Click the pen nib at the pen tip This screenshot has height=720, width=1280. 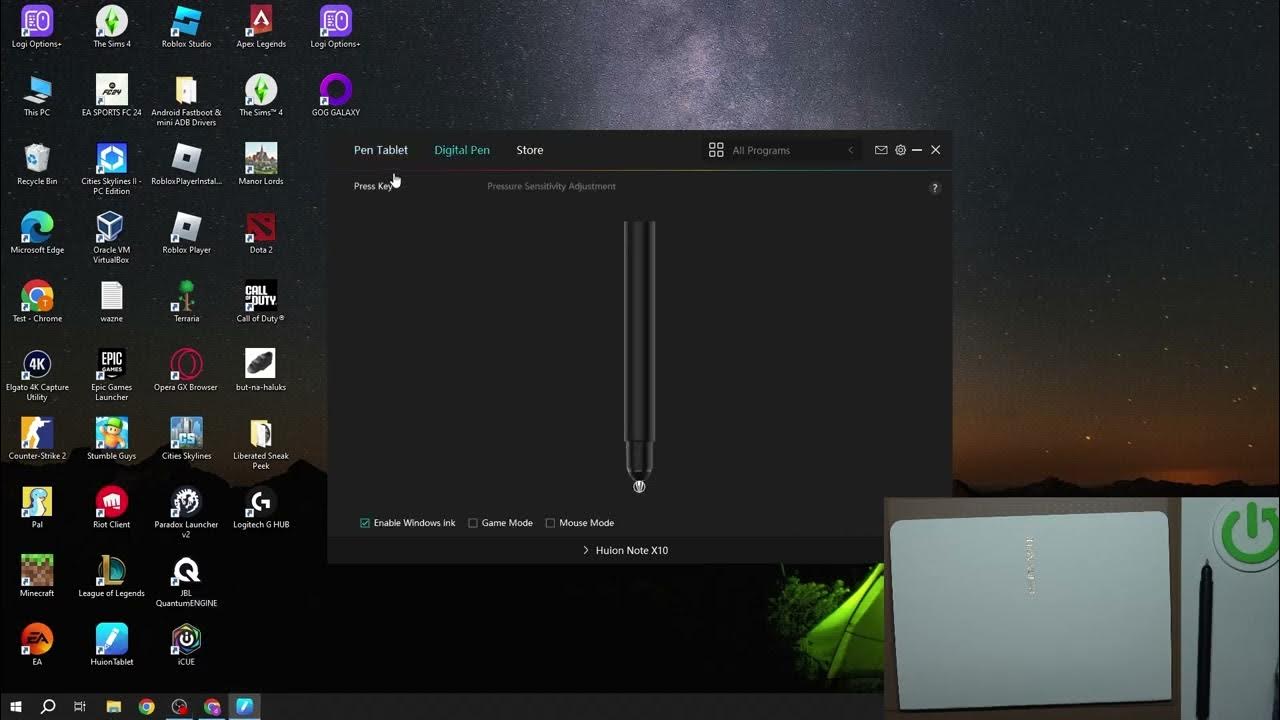[x=639, y=486]
